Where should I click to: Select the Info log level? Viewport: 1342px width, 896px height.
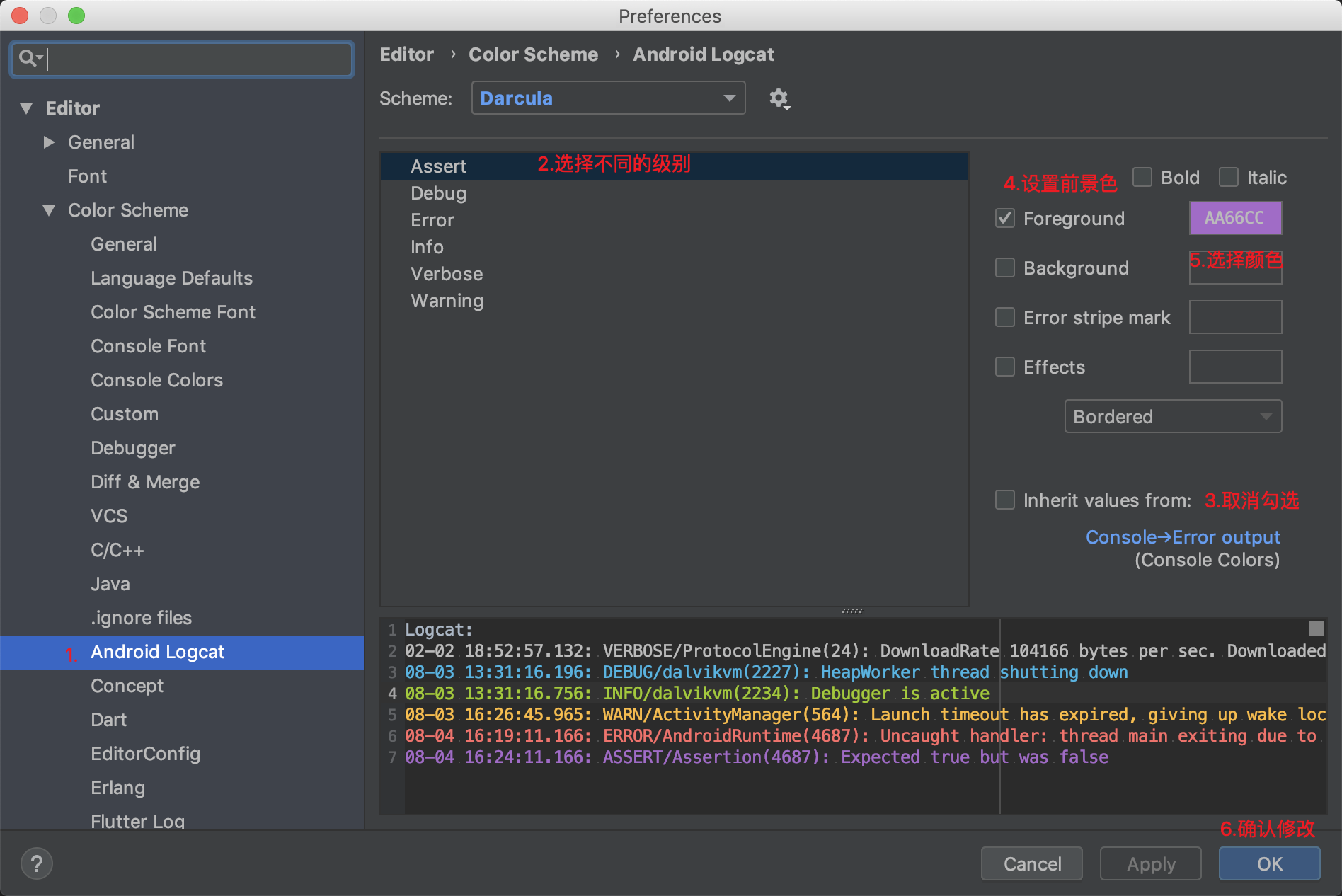tap(675, 247)
